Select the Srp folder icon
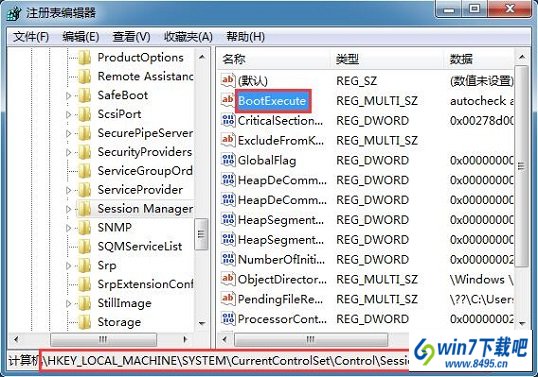 point(84,265)
